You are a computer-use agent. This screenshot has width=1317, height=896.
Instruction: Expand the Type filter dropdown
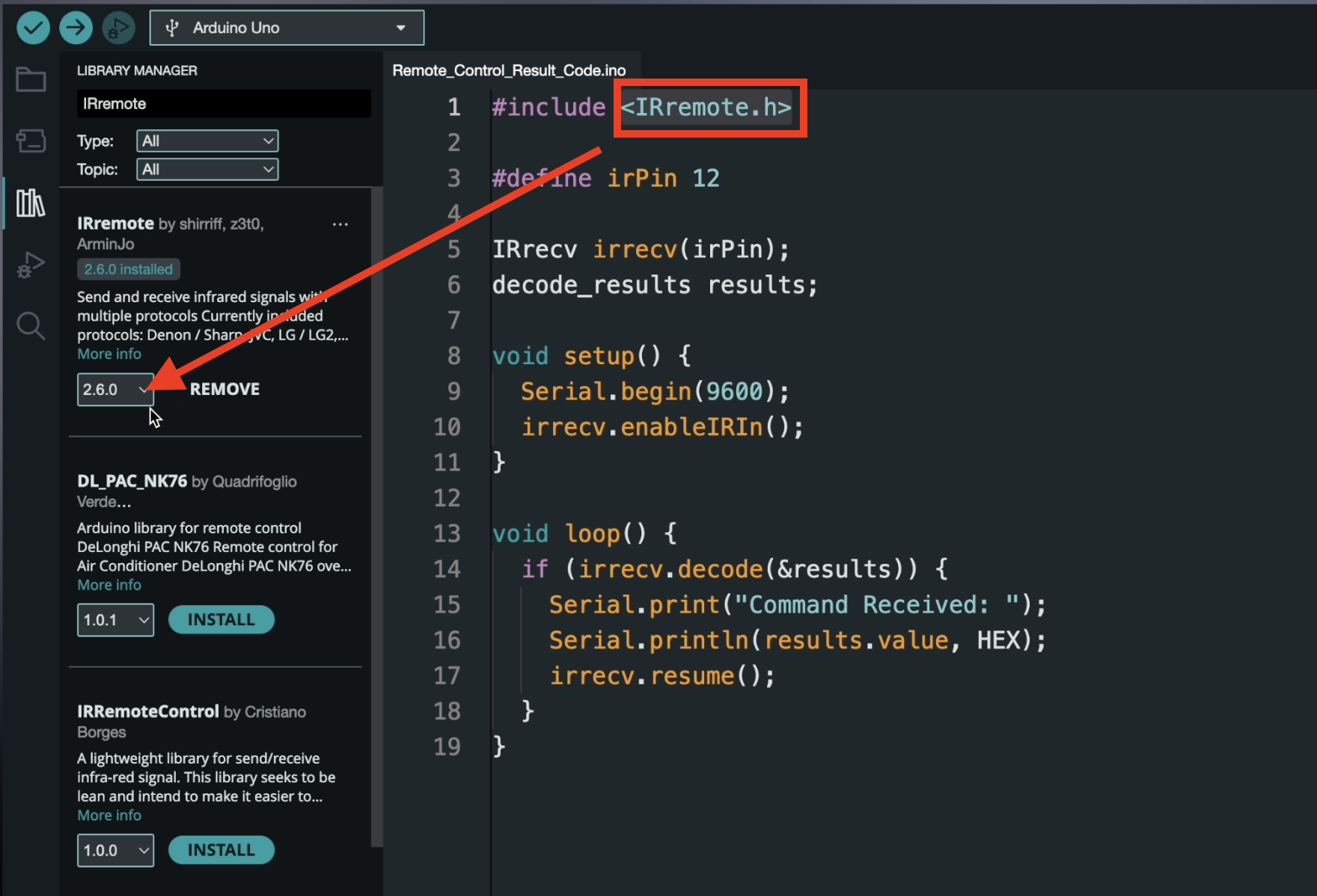[207, 141]
